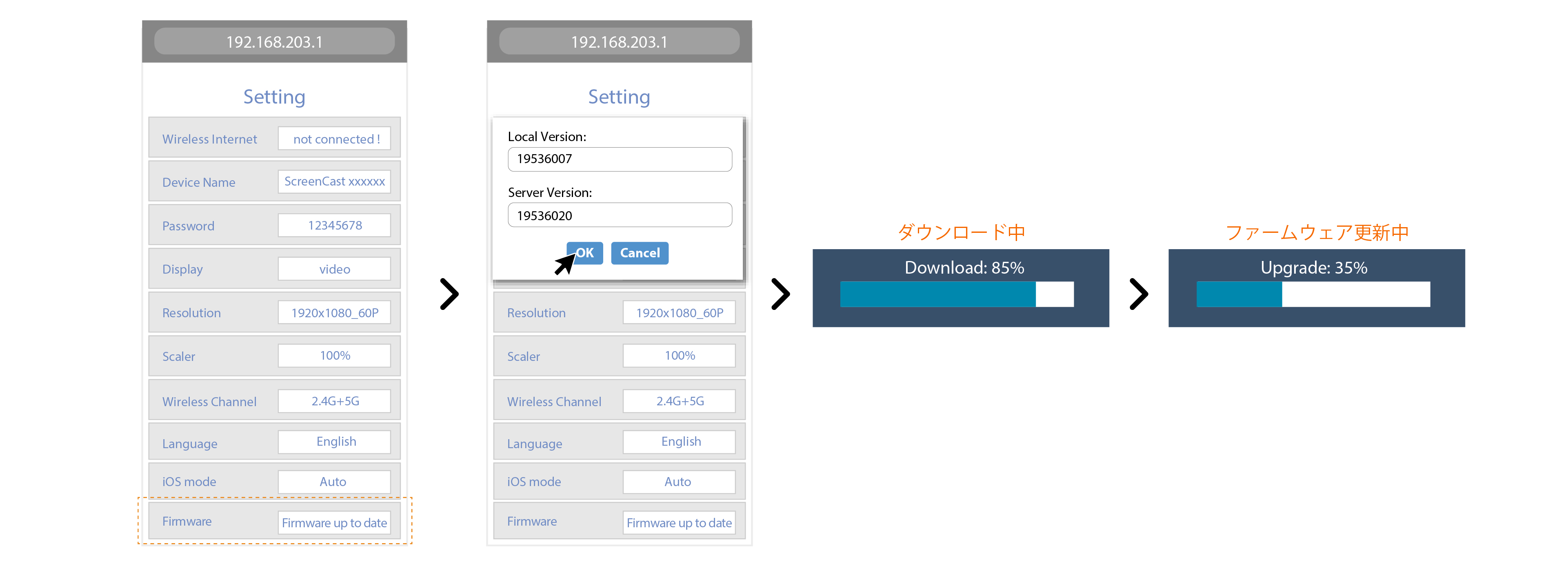Click the address bar on the second phone screen
This screenshot has width=1568, height=566.
(x=619, y=42)
